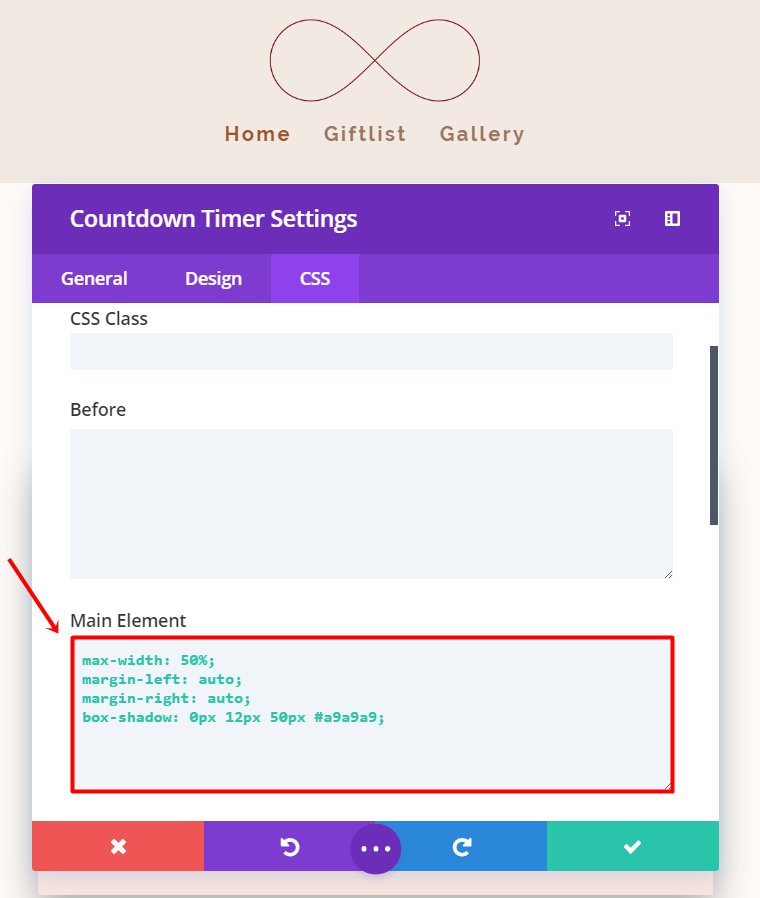
Task: Click inside the Before CSS textarea
Action: point(371,503)
